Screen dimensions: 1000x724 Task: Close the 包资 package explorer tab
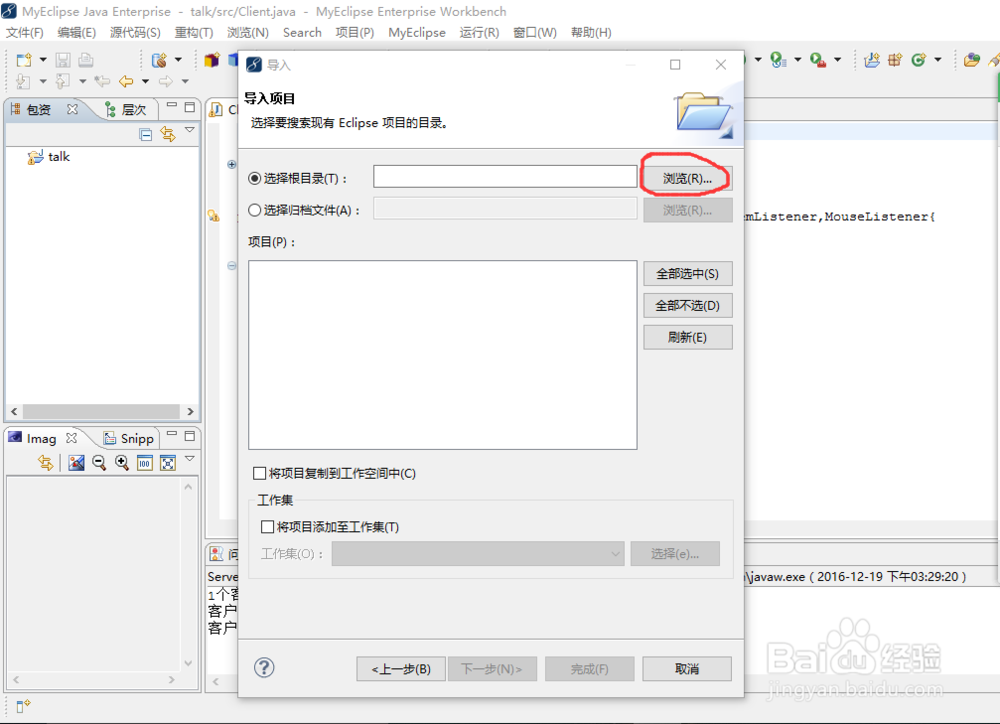[x=72, y=109]
